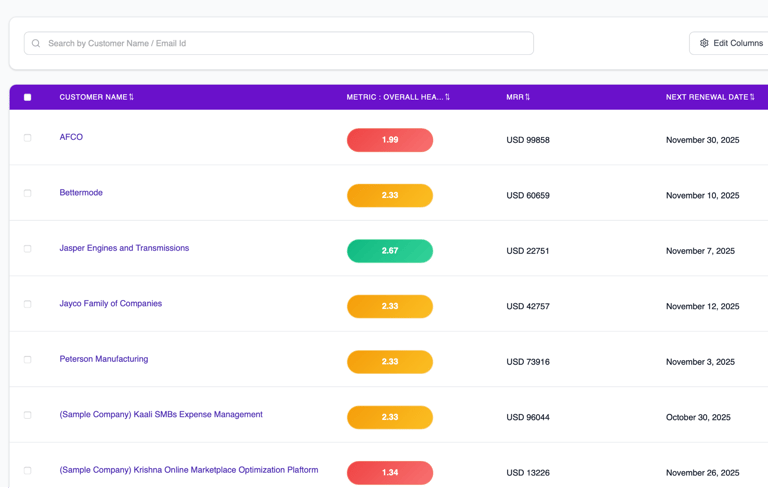Open Jasper Engines and Transmissions link
768x488 pixels.
[124, 248]
